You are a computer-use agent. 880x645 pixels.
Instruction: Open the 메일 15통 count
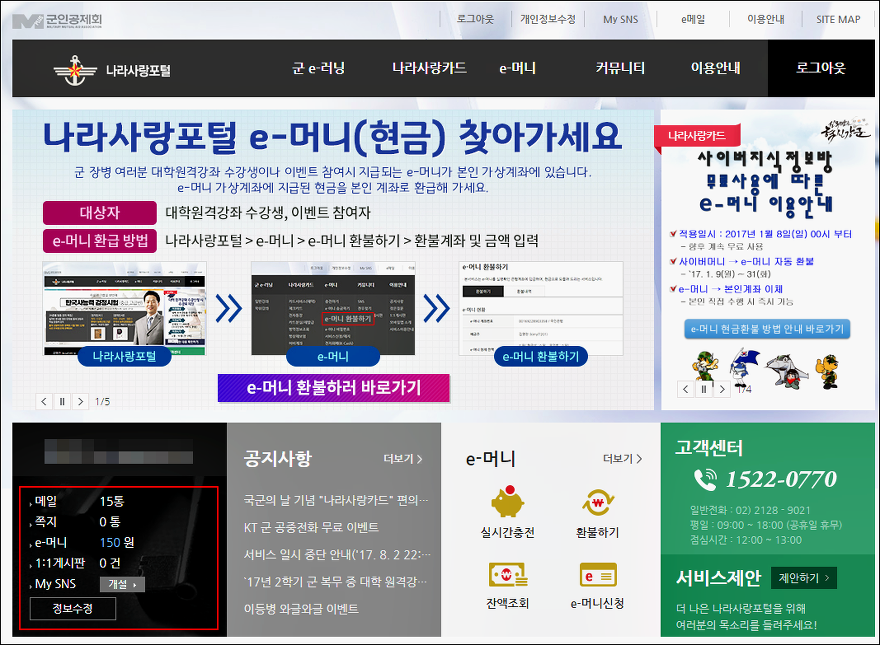coord(112,501)
